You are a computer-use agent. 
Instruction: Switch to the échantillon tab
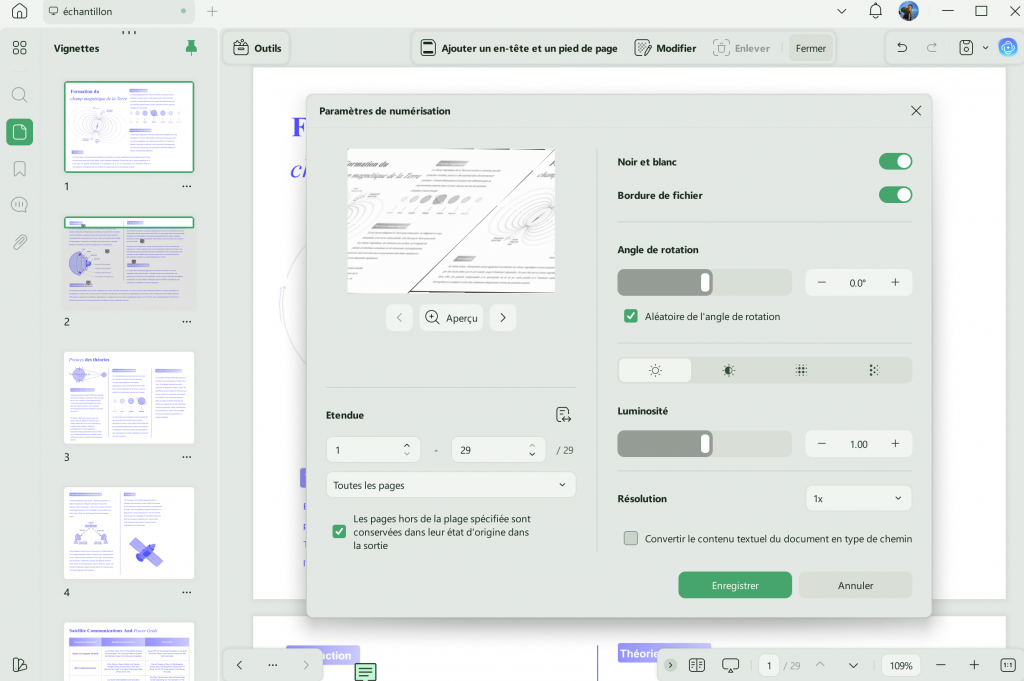(120, 11)
